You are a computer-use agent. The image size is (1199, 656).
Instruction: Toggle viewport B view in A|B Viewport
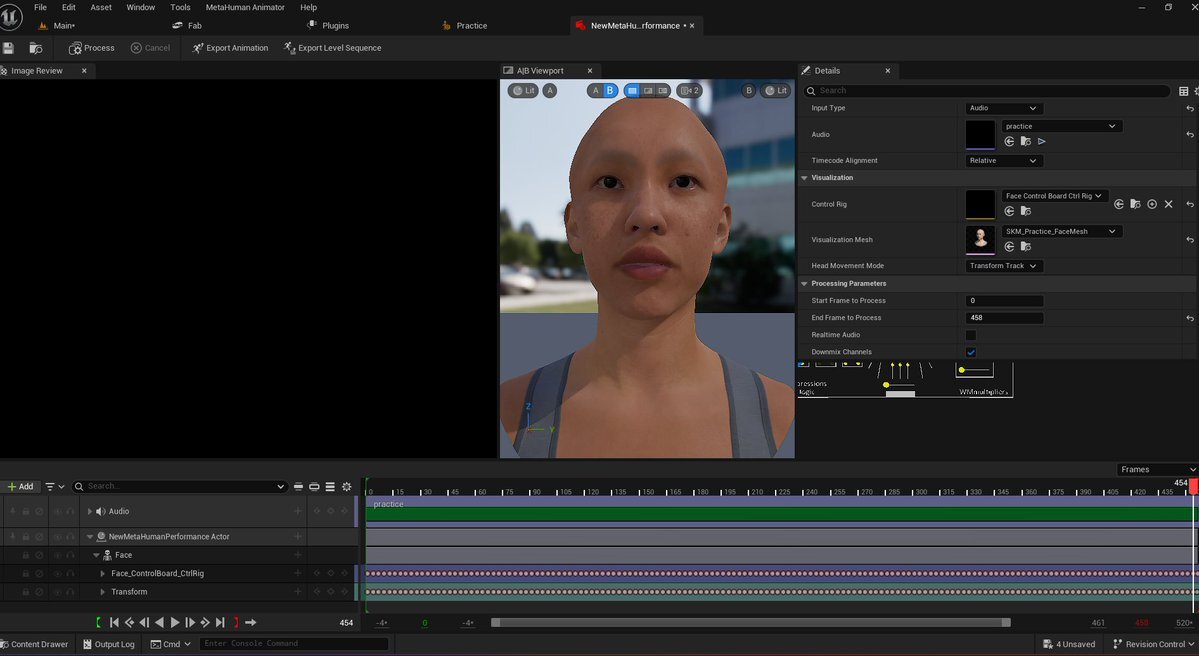(x=610, y=91)
